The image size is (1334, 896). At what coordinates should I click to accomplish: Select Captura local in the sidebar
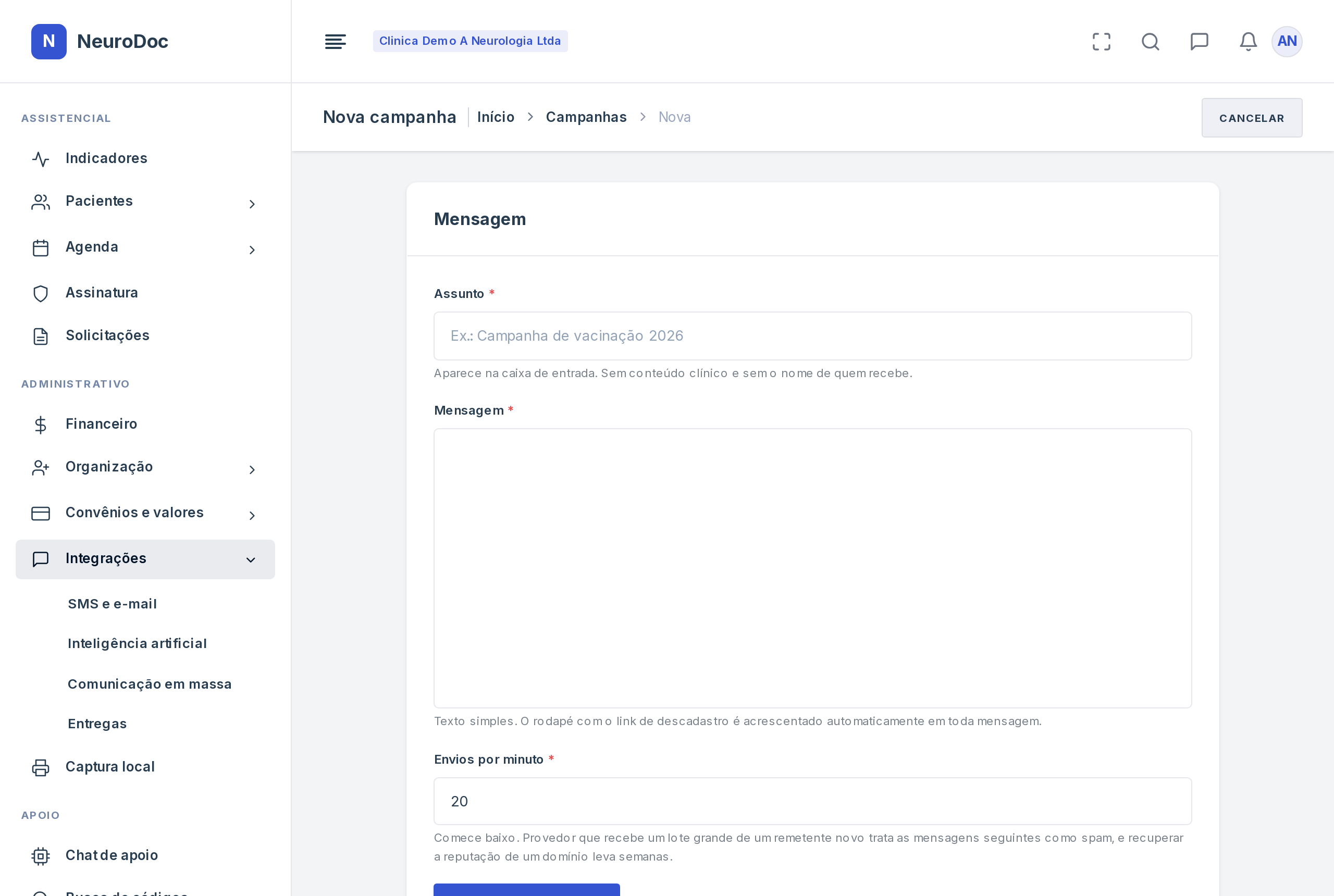[x=145, y=767]
